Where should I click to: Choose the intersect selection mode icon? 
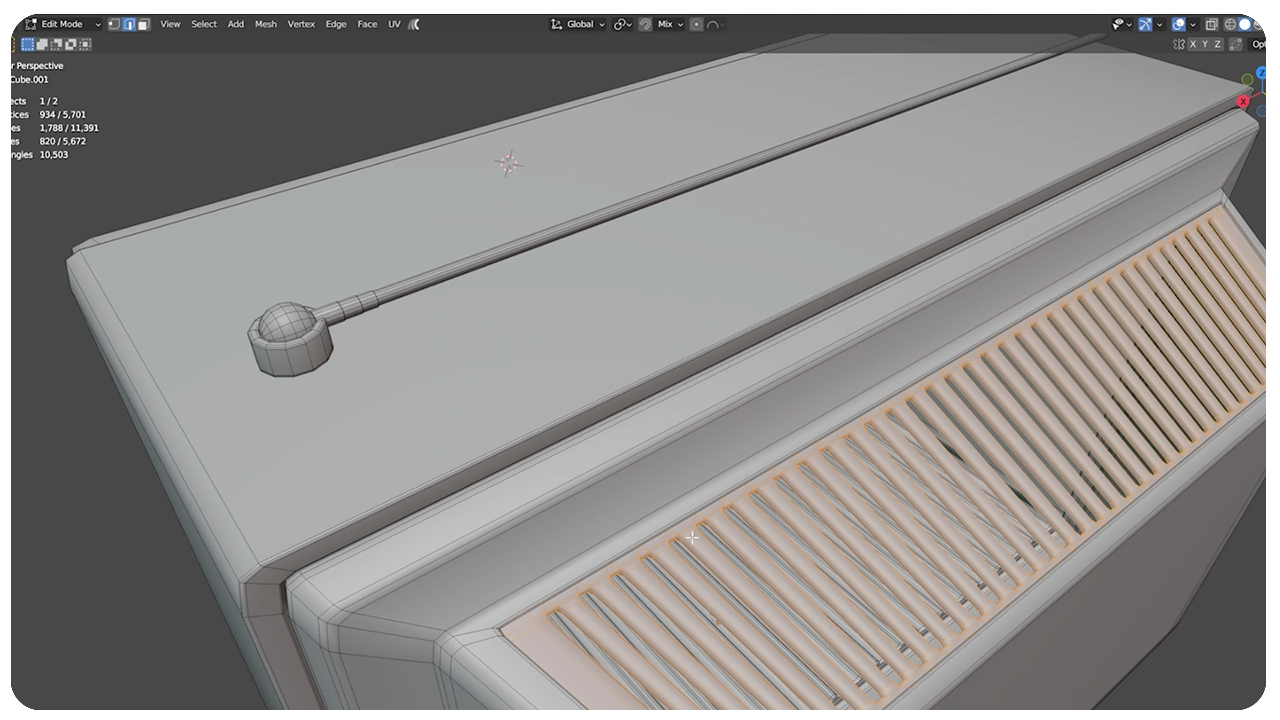(85, 44)
